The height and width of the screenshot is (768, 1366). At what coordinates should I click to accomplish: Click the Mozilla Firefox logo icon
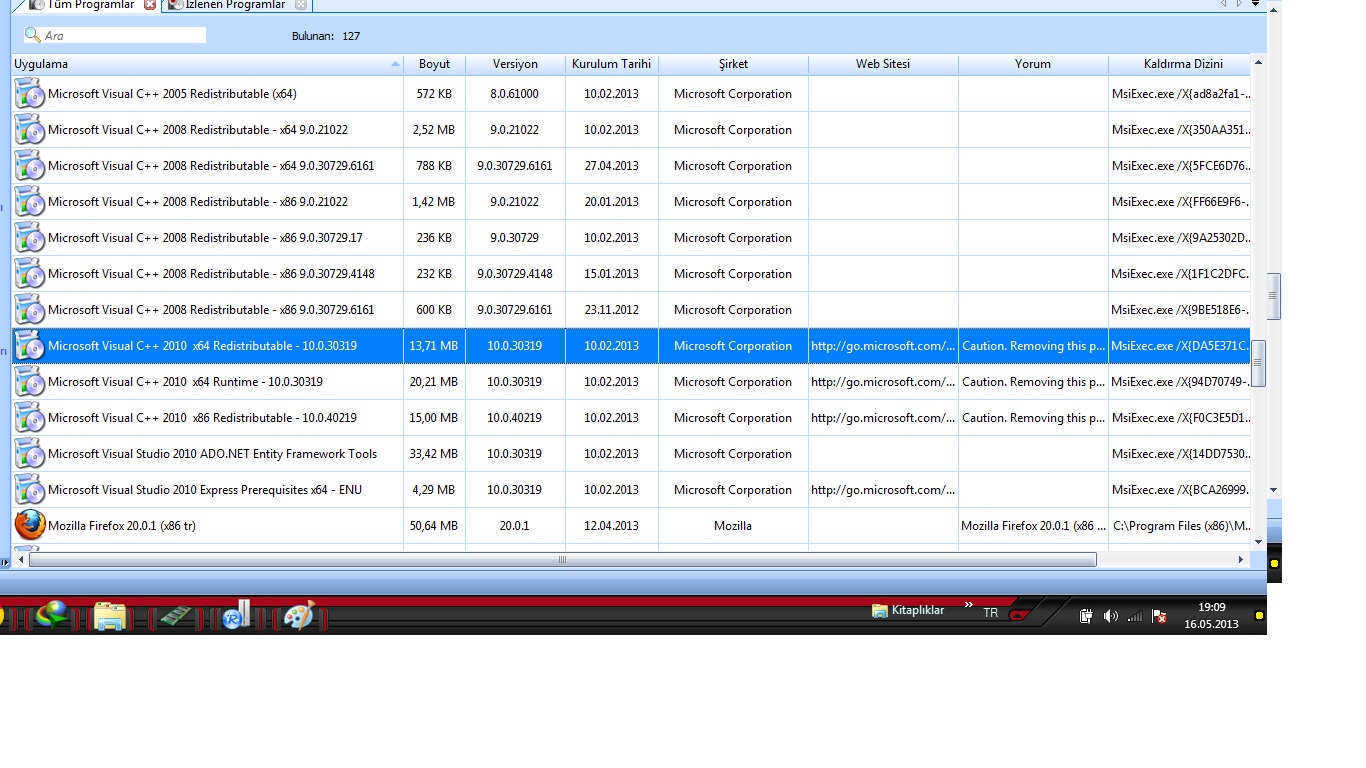[x=30, y=525]
